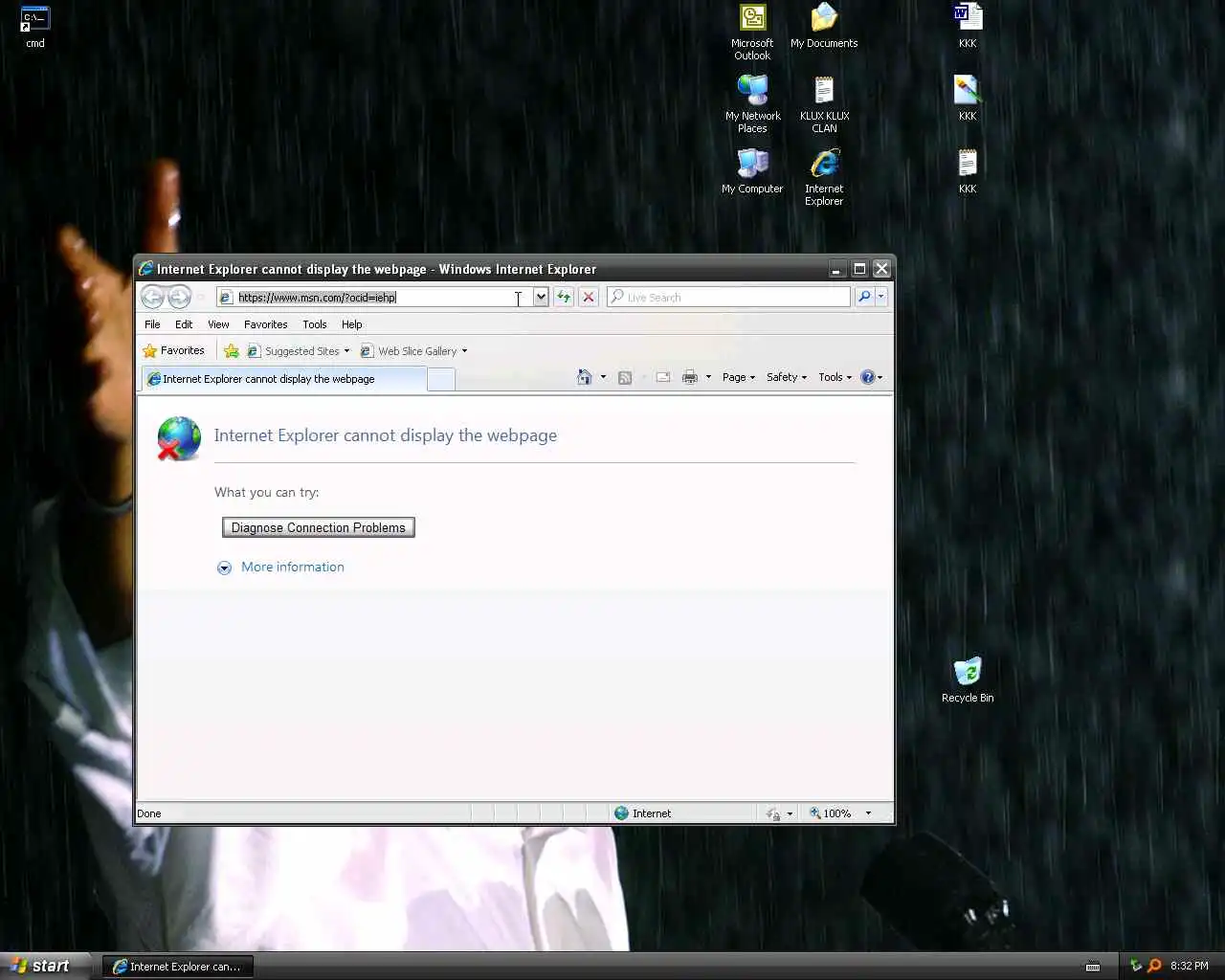The image size is (1225, 980).
Task: Click the Favorites star button
Action: pyautogui.click(x=173, y=350)
